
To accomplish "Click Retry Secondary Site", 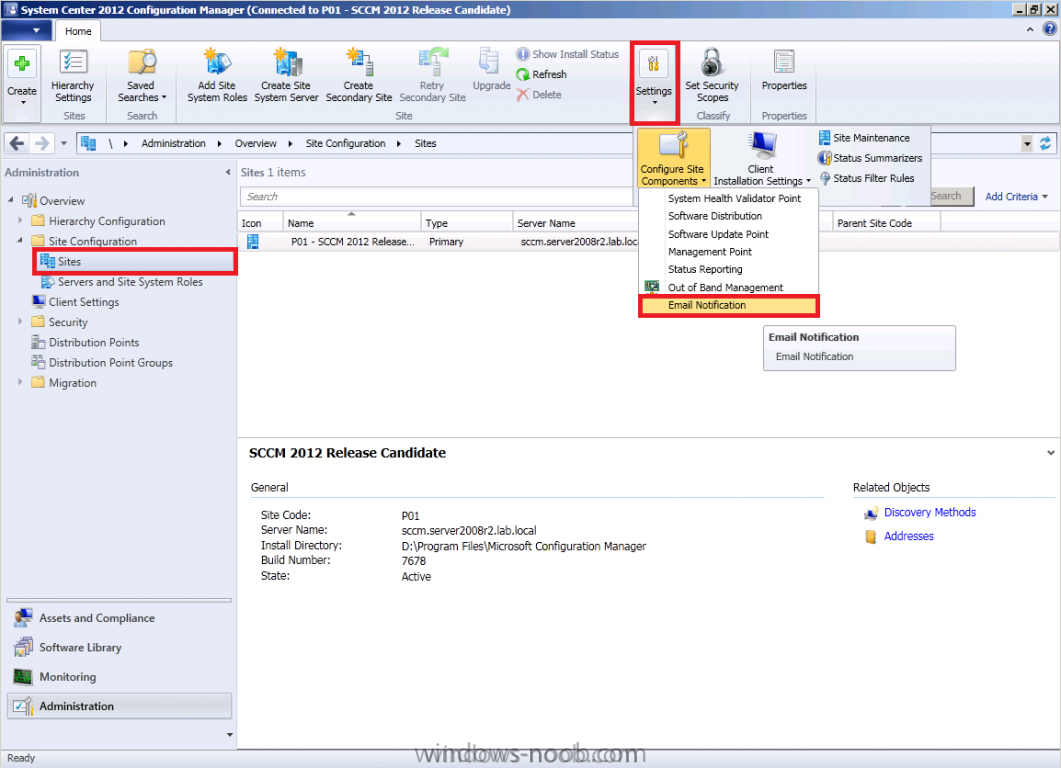I will pos(432,76).
